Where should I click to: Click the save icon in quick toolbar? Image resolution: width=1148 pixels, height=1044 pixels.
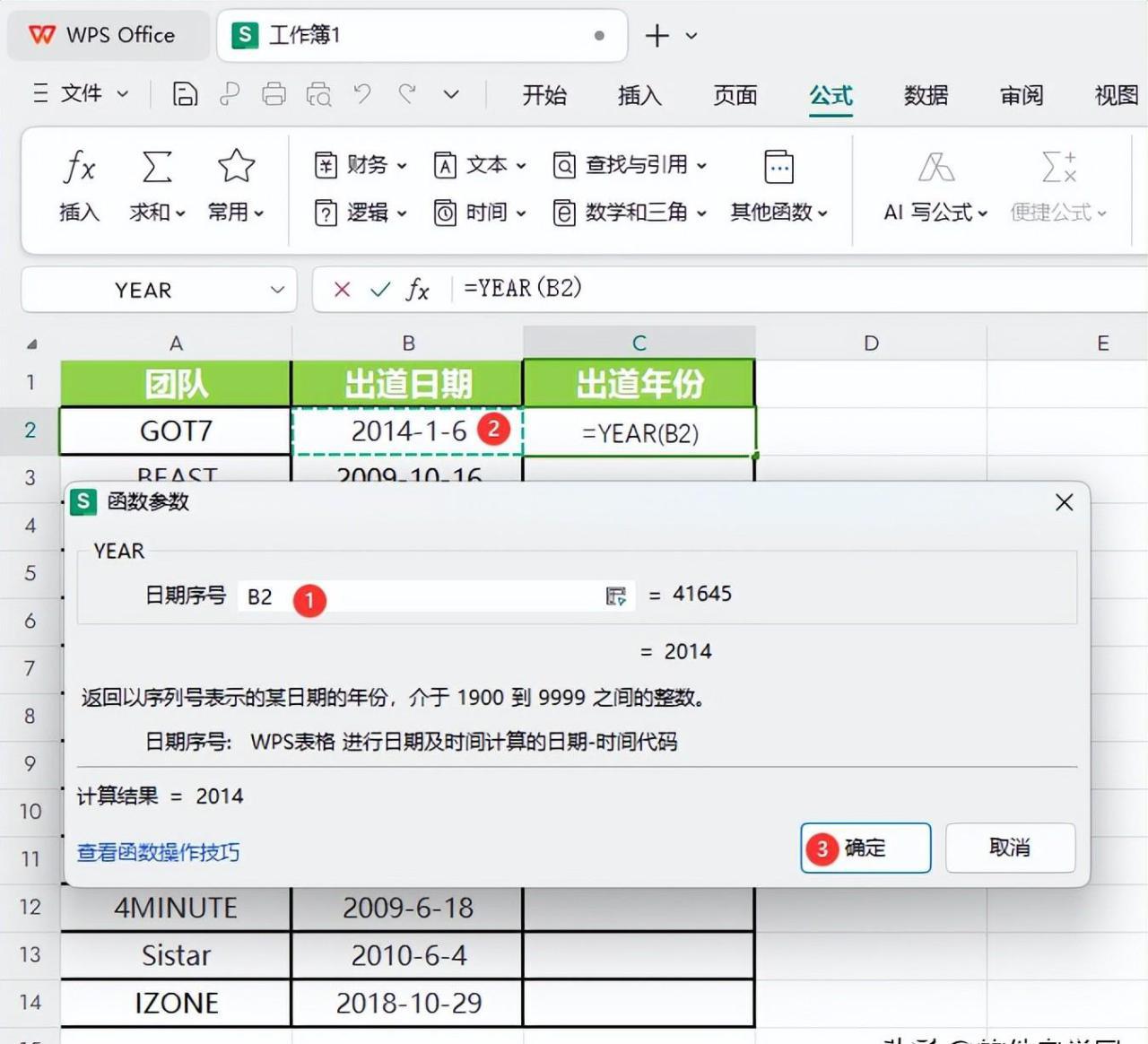pos(185,93)
